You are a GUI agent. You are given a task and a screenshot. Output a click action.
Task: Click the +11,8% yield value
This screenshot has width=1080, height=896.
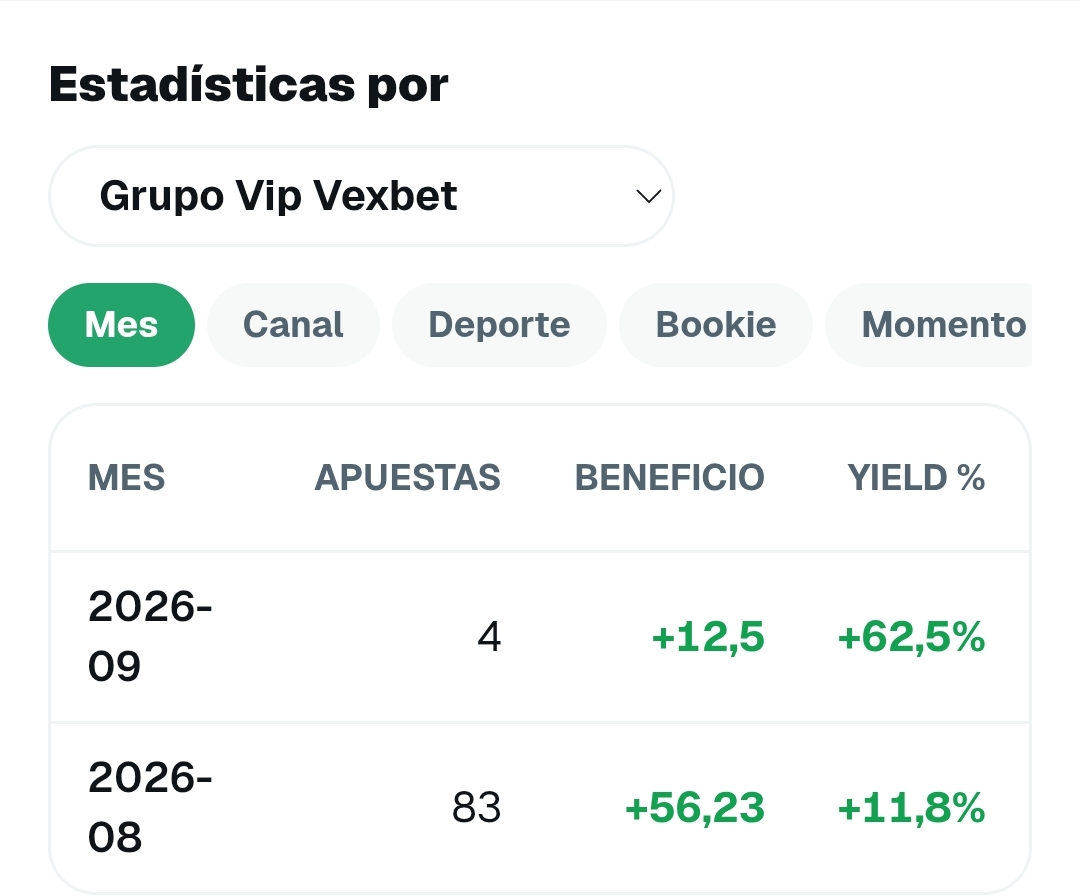(x=911, y=807)
